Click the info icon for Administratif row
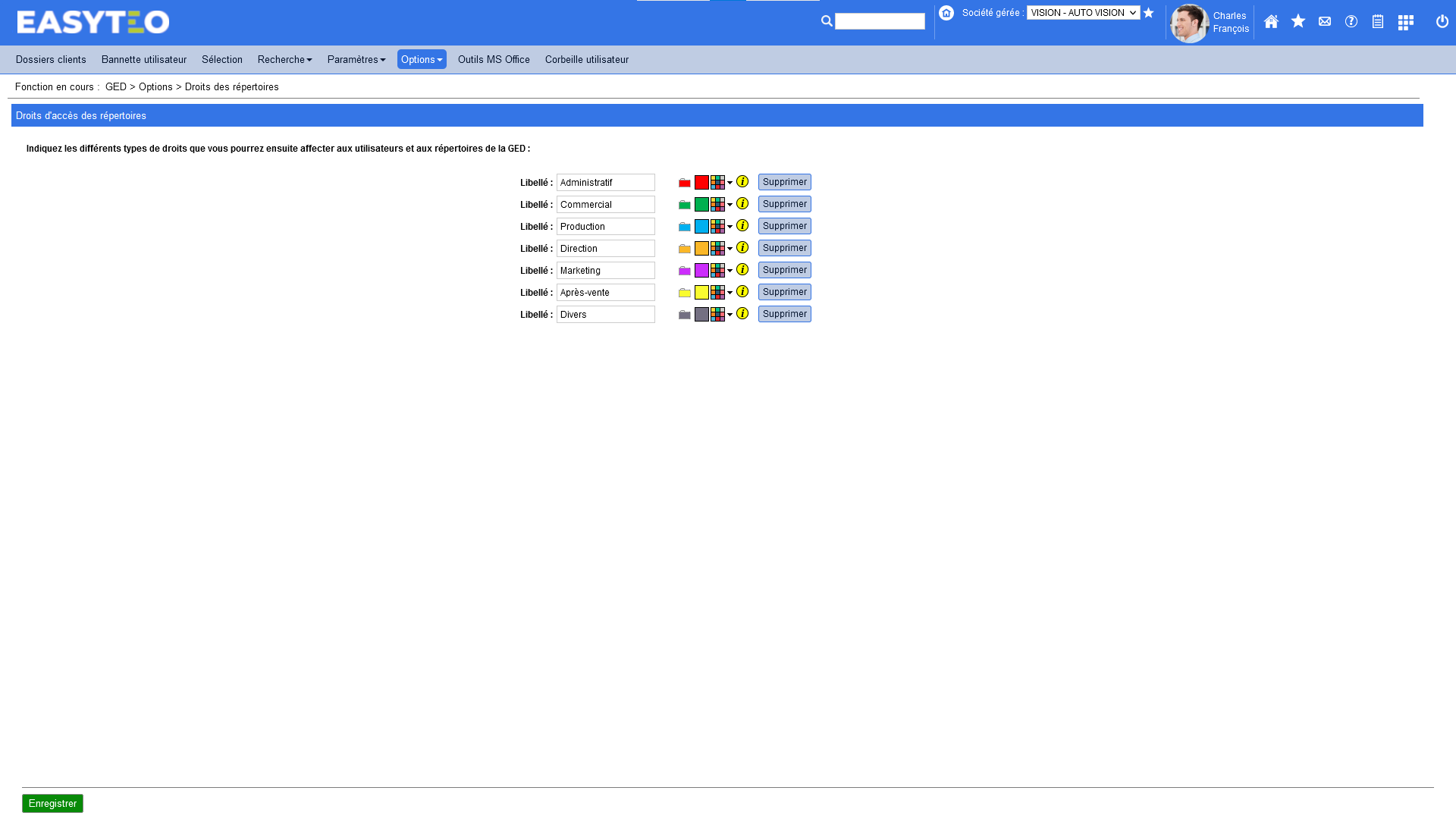The height and width of the screenshot is (819, 1456). point(742,182)
